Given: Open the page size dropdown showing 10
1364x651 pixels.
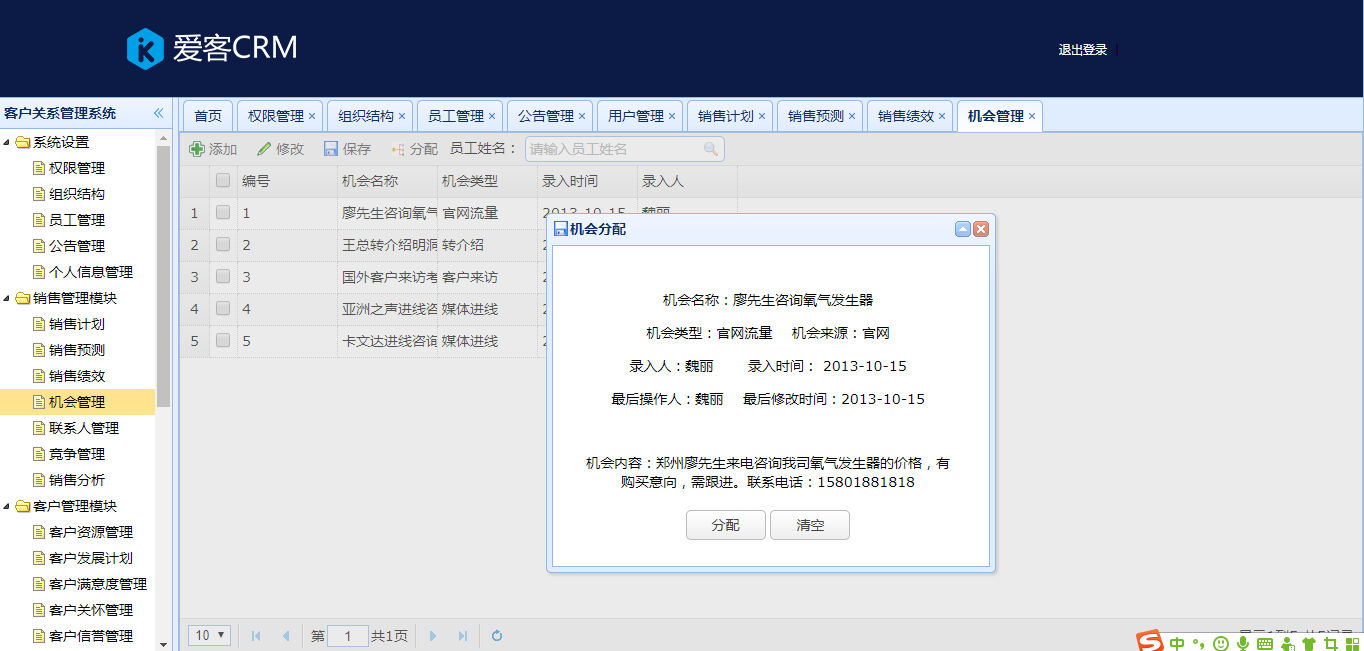Looking at the screenshot, I should (211, 636).
